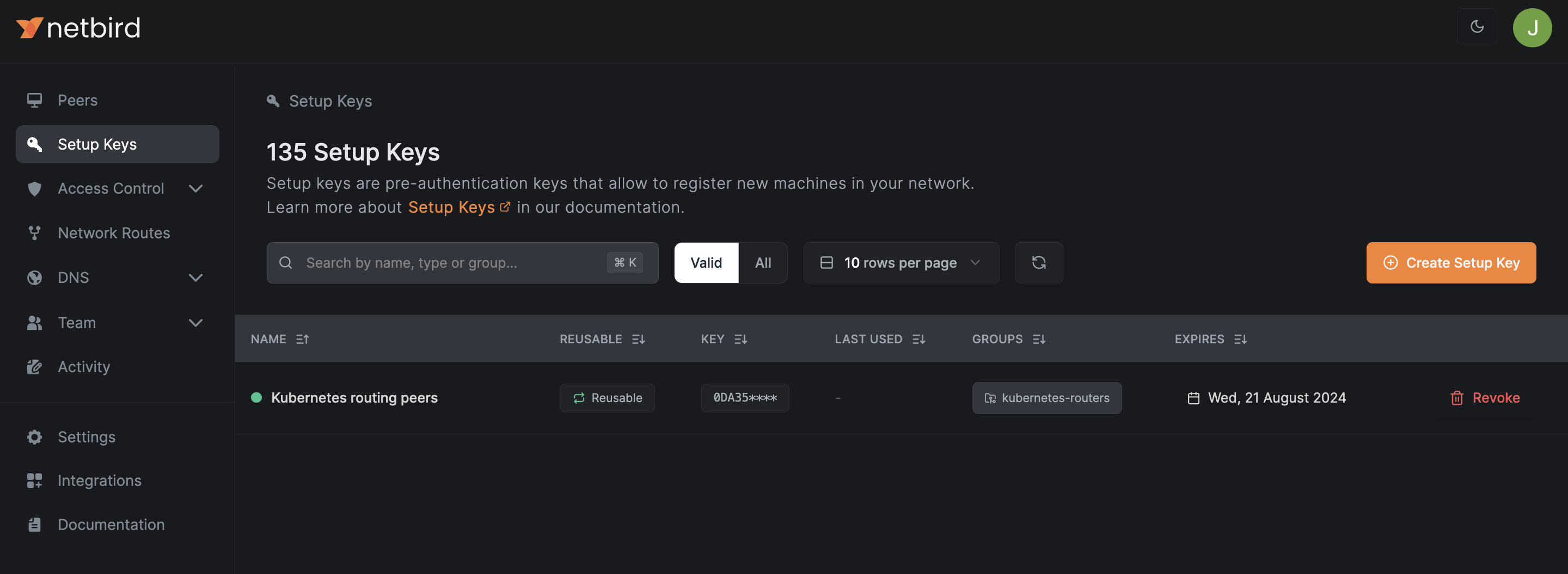Open user profile avatar menu
The height and width of the screenshot is (574, 1568).
(1532, 27)
